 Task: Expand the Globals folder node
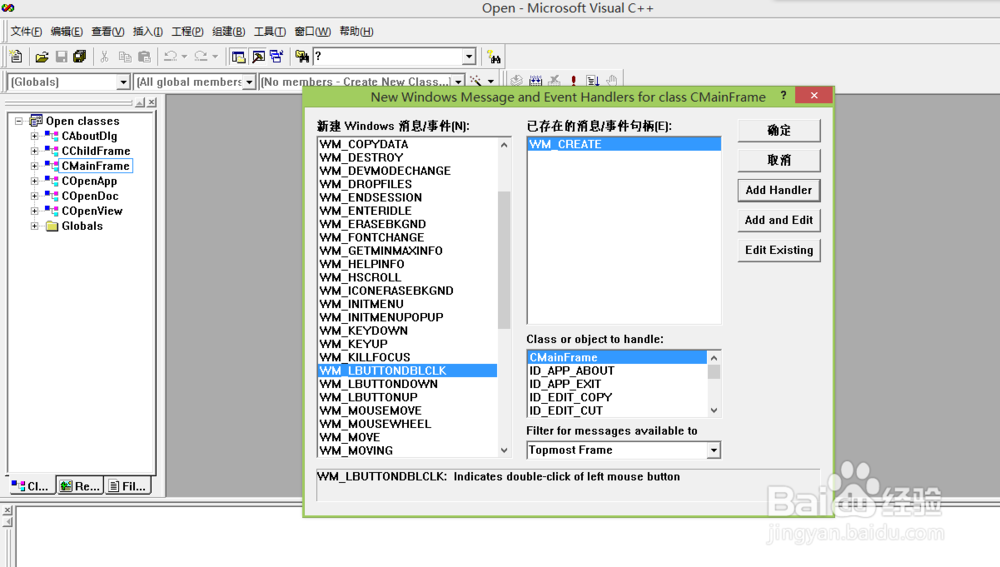click(x=34, y=226)
